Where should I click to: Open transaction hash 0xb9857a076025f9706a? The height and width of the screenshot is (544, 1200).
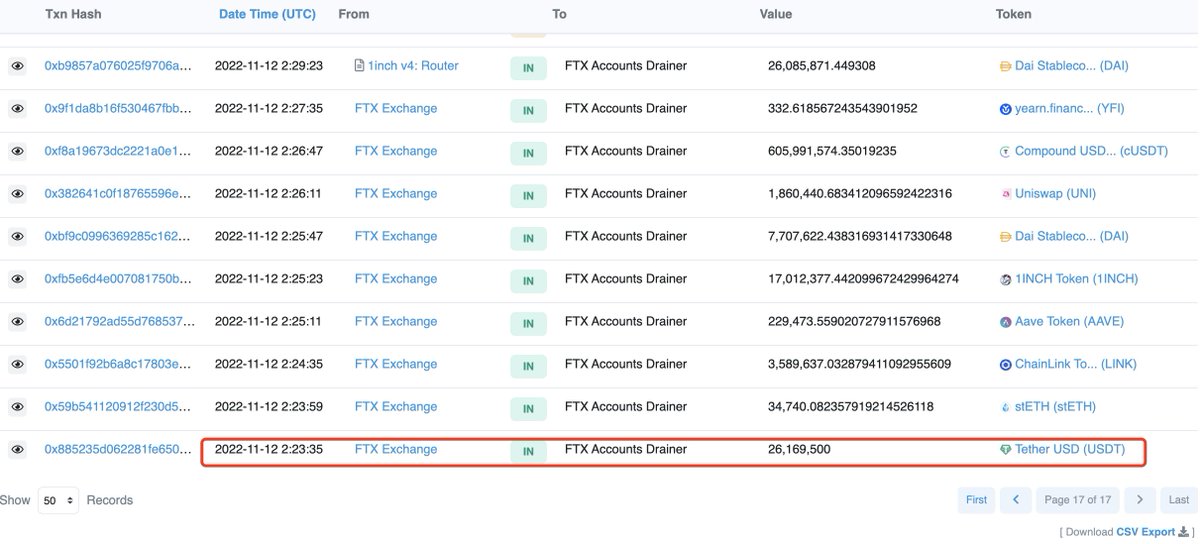pos(117,66)
